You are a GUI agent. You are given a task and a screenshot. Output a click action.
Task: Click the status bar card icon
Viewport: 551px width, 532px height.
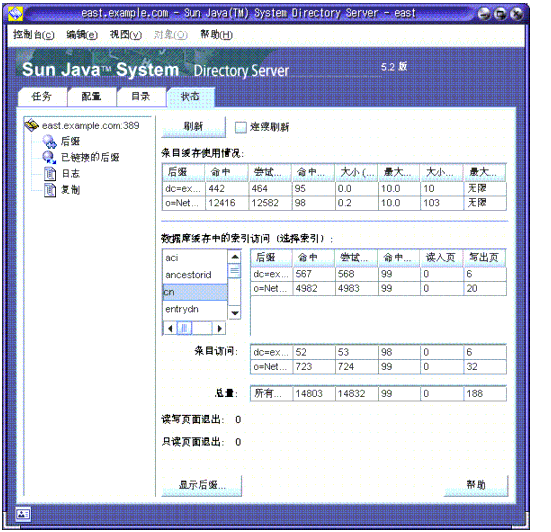(23, 514)
